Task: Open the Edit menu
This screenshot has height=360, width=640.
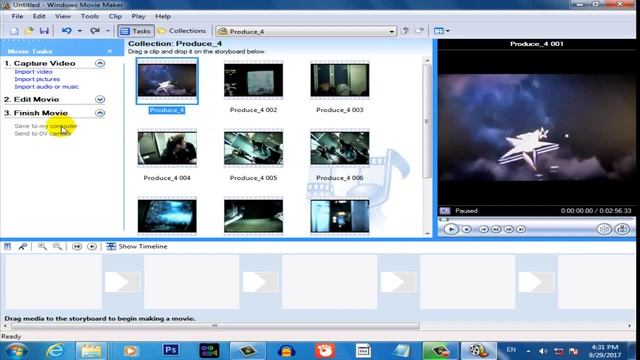Action: click(39, 16)
